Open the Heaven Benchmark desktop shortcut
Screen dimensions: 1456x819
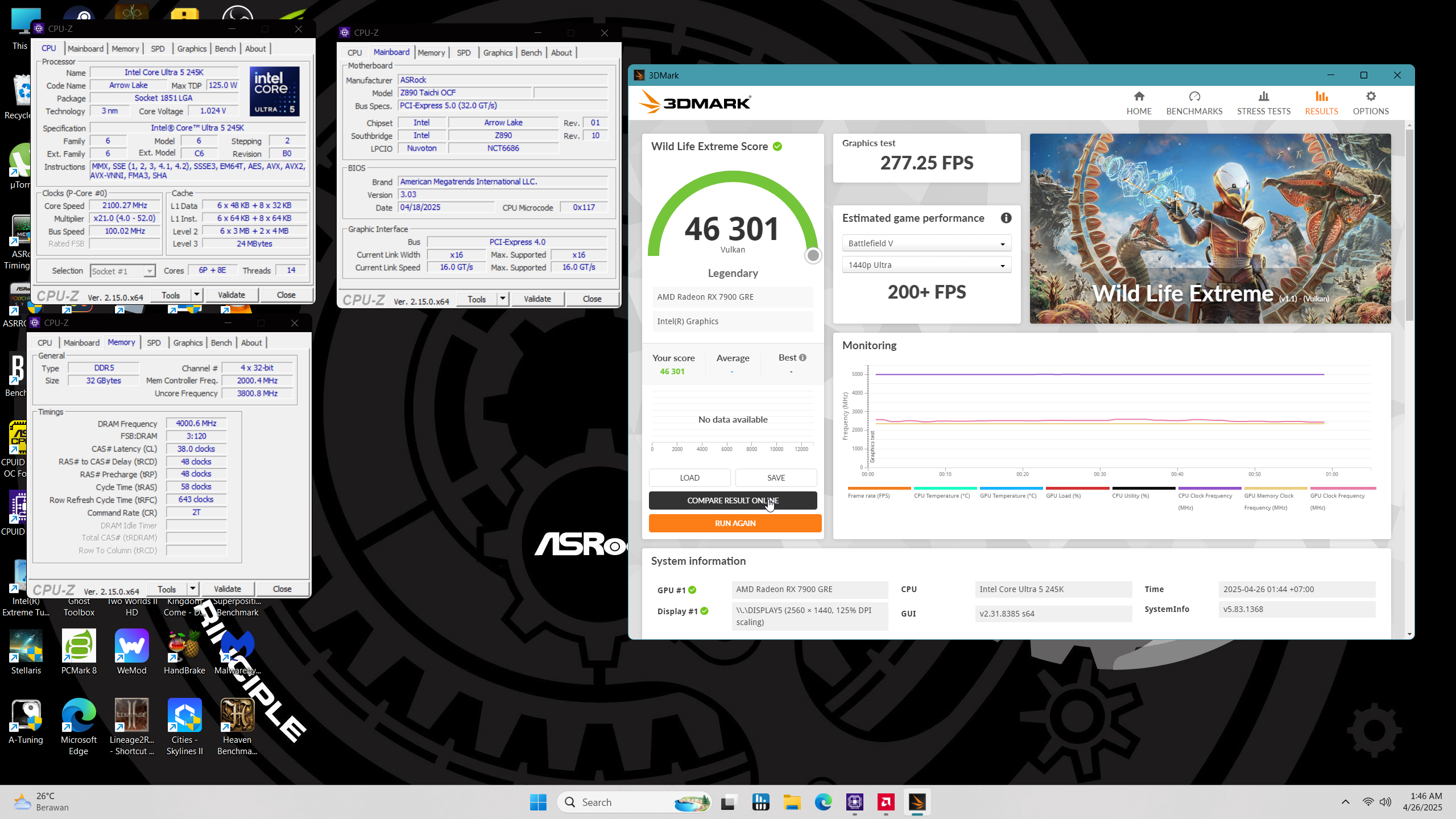coord(237,726)
